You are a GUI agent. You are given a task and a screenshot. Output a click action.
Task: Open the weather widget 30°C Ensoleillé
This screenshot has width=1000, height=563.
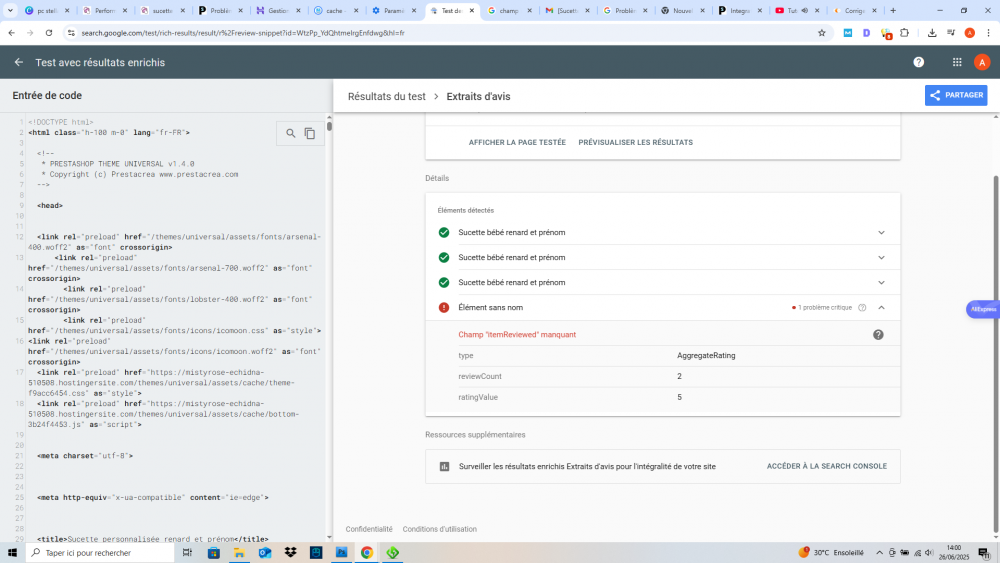coord(831,552)
